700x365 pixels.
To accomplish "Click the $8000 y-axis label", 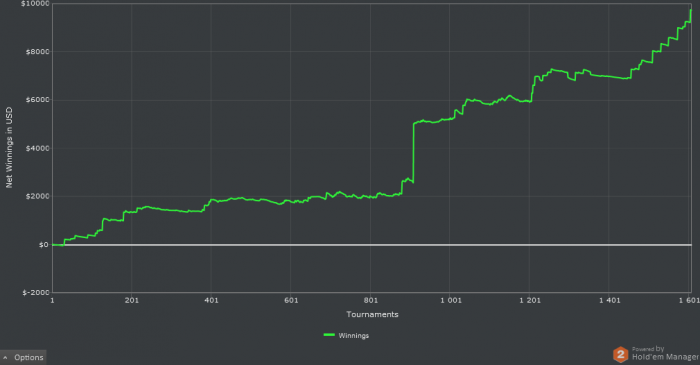I will point(38,52).
